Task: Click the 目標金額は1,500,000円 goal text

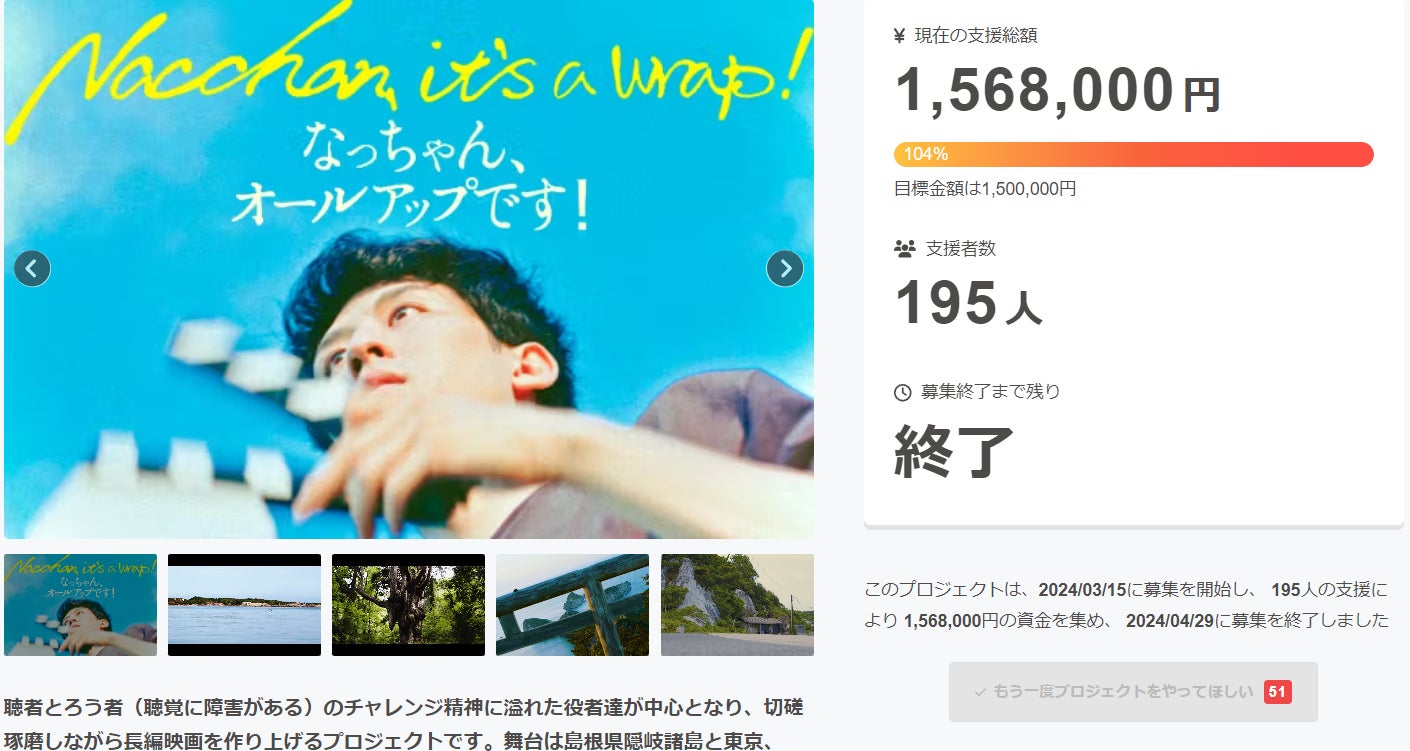Action: pyautogui.click(x=985, y=188)
